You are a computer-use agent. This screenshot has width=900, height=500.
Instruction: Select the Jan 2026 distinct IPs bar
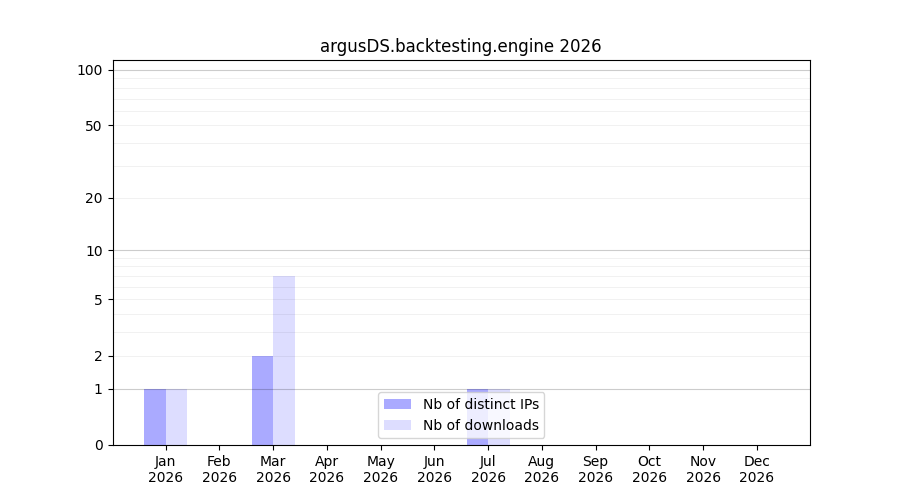pyautogui.click(x=155, y=417)
